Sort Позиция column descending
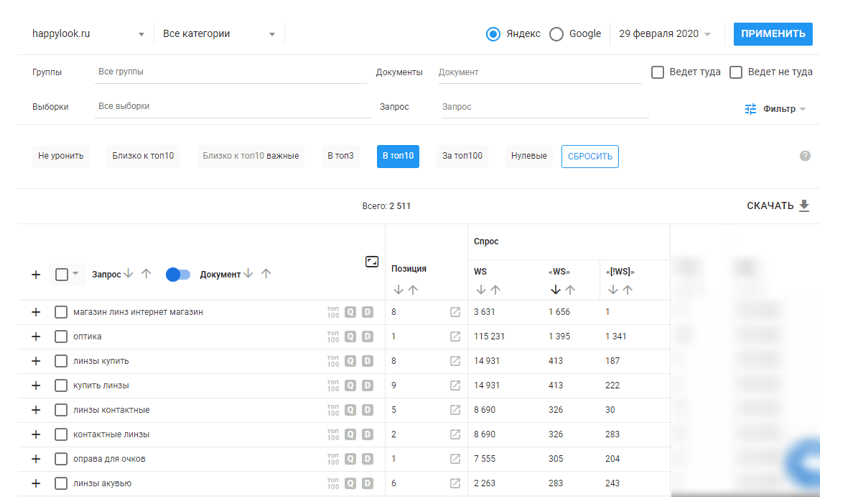The width and height of the screenshot is (851, 497). pos(398,290)
